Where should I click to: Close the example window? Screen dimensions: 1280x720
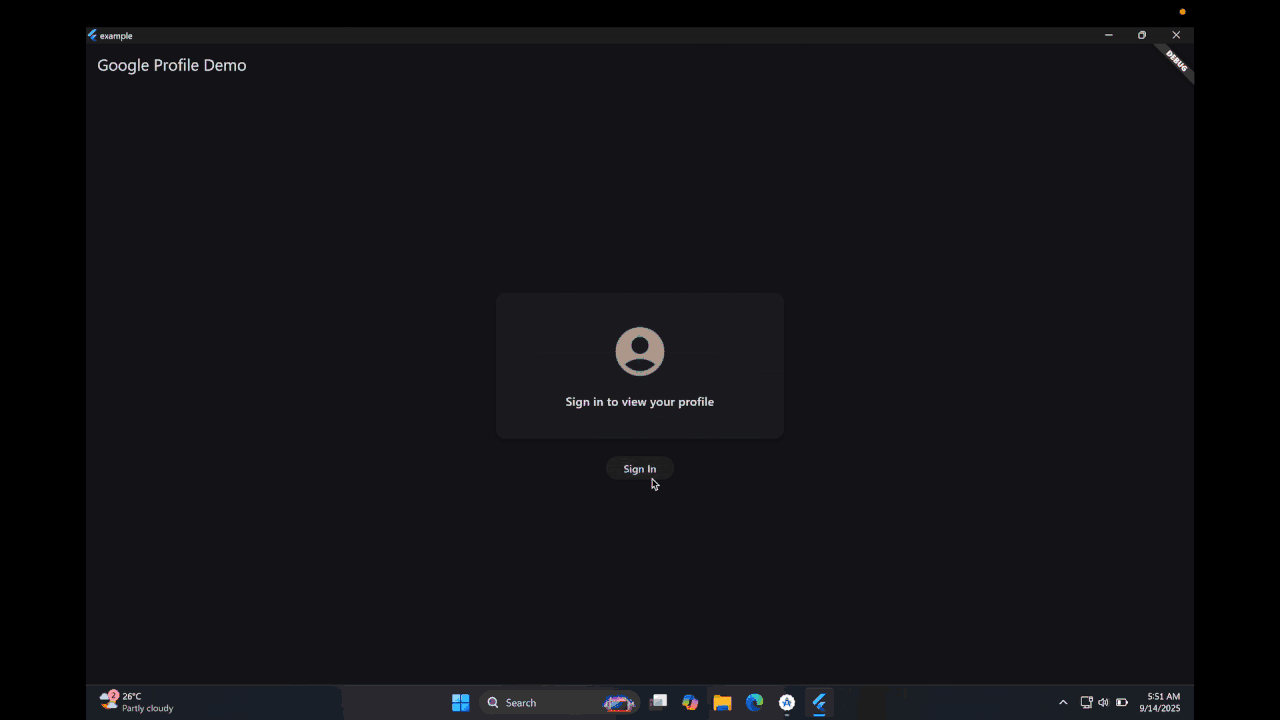click(x=1176, y=35)
